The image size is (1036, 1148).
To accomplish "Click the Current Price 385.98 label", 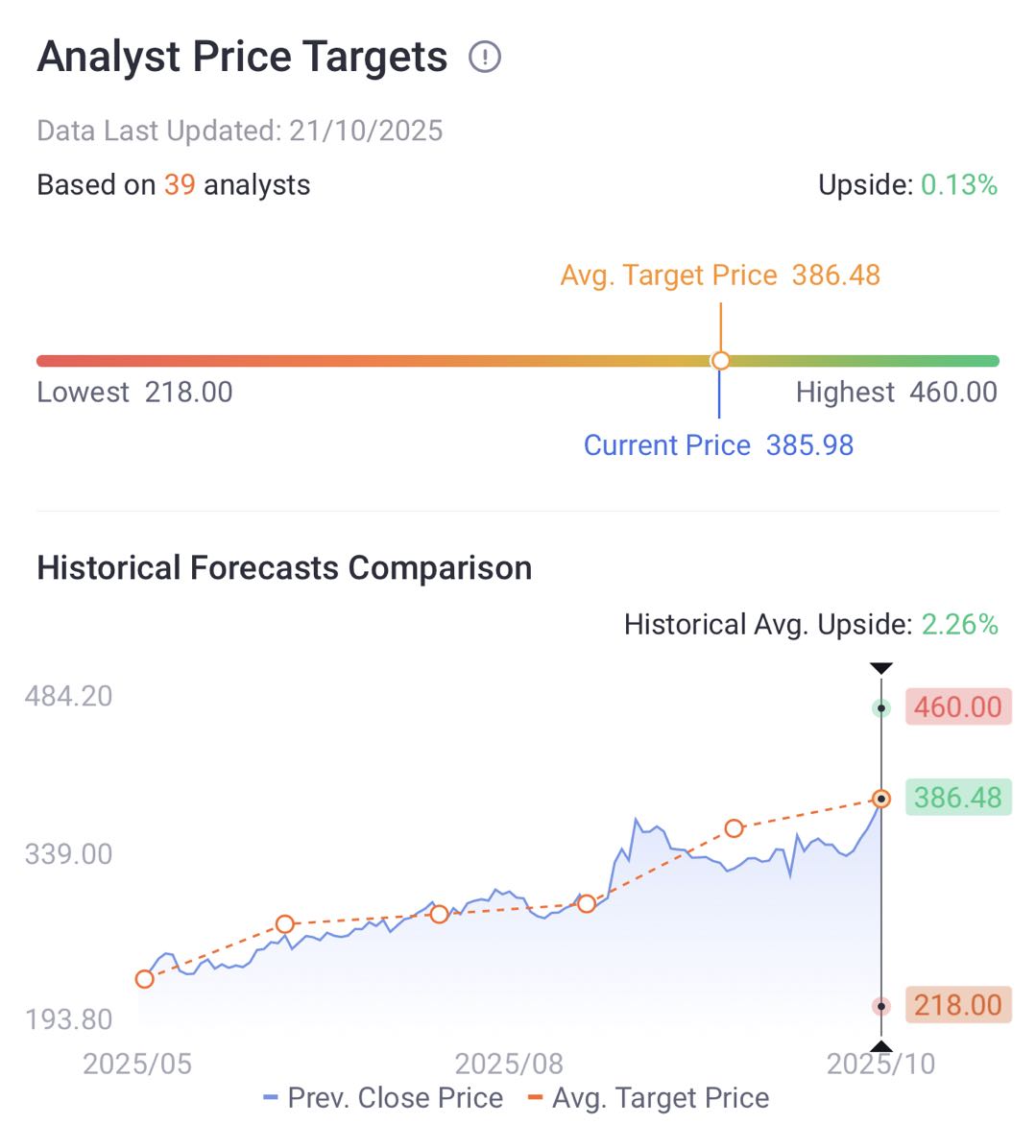I will click(718, 445).
